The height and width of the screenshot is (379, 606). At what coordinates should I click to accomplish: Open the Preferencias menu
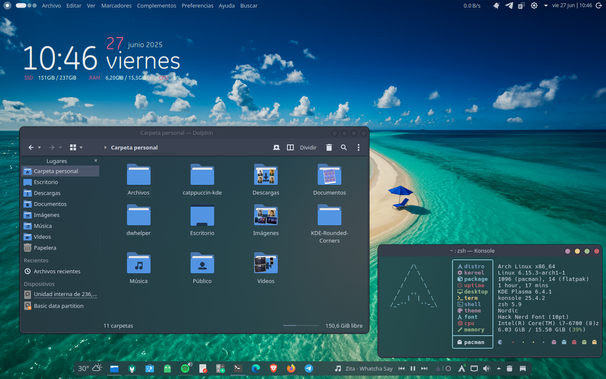click(x=197, y=6)
